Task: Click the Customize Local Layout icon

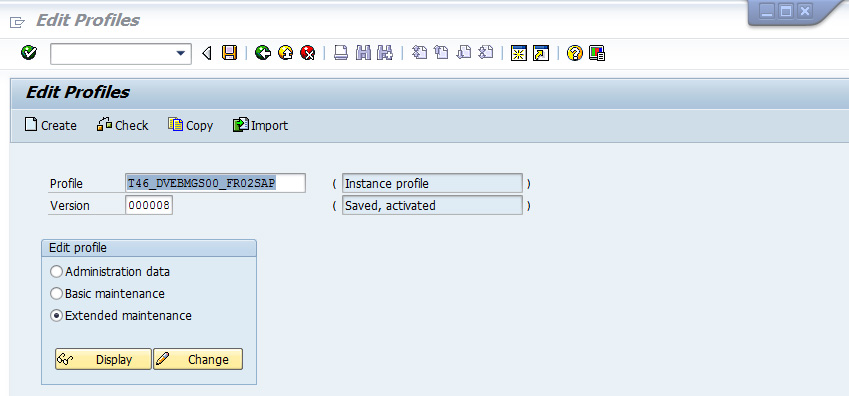Action: tap(597, 53)
